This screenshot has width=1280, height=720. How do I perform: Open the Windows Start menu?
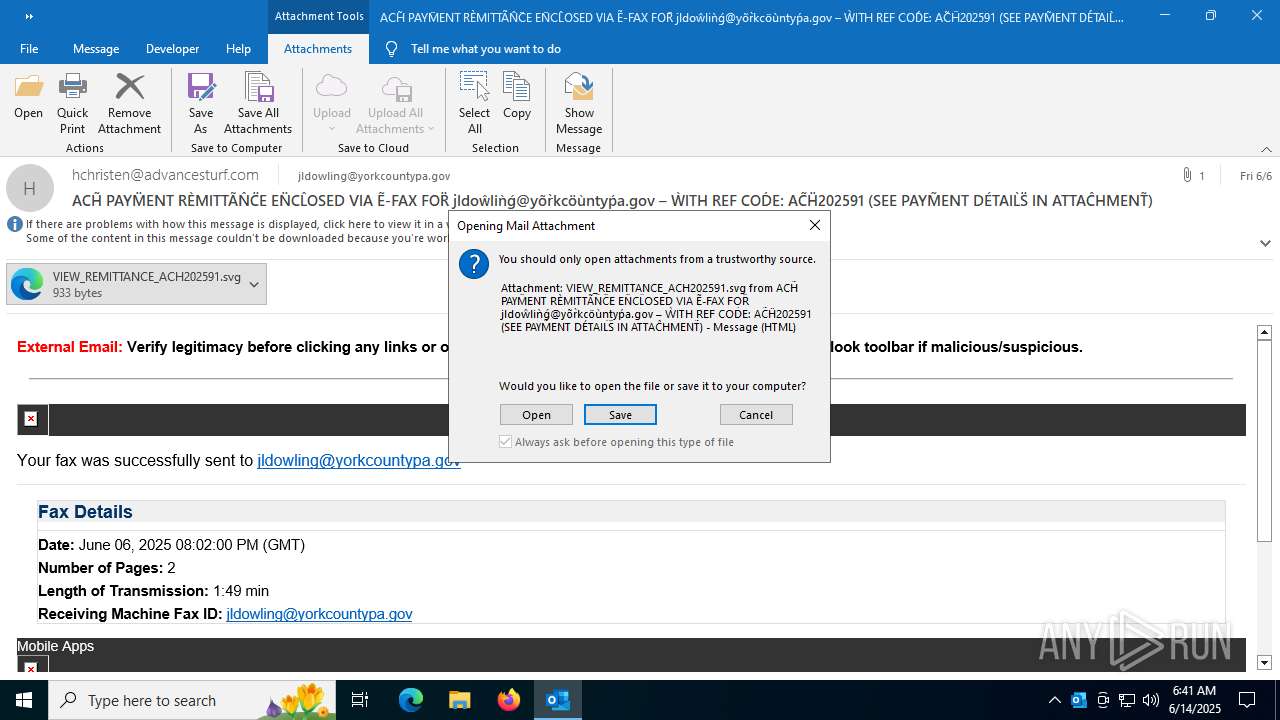coord(24,700)
